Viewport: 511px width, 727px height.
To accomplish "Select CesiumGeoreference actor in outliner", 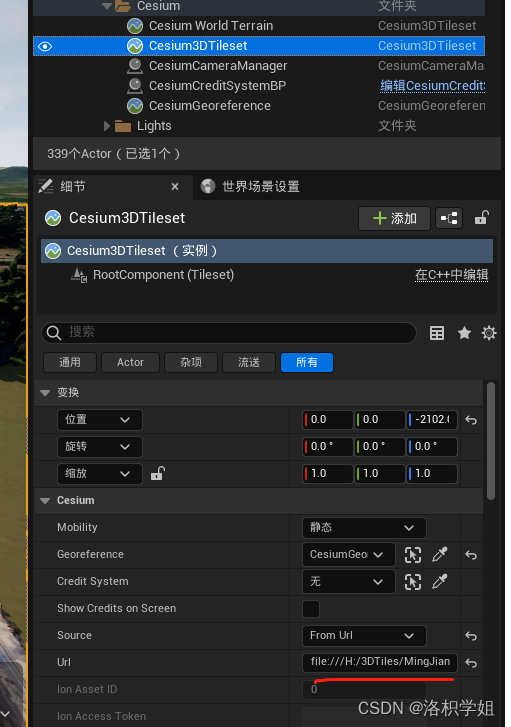I will 210,106.
